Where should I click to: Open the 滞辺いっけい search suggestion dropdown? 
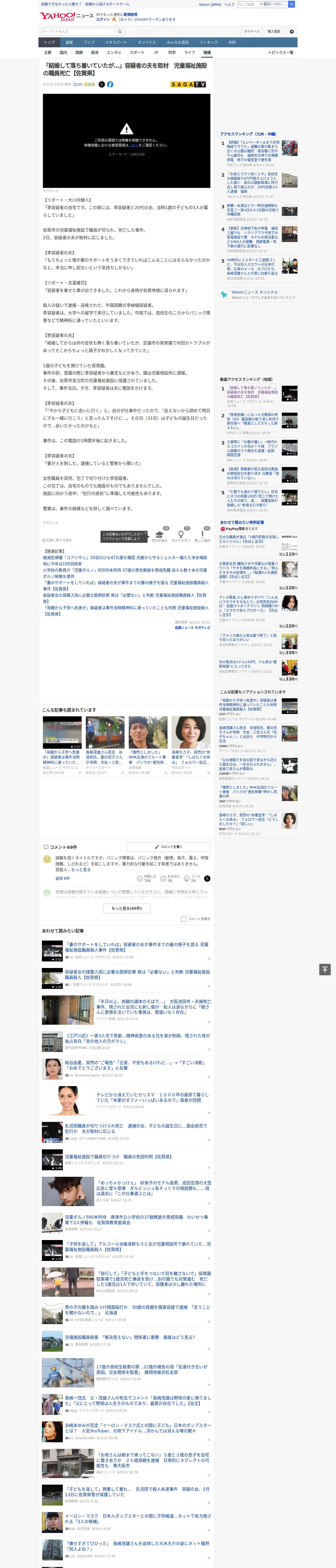(273, 4)
